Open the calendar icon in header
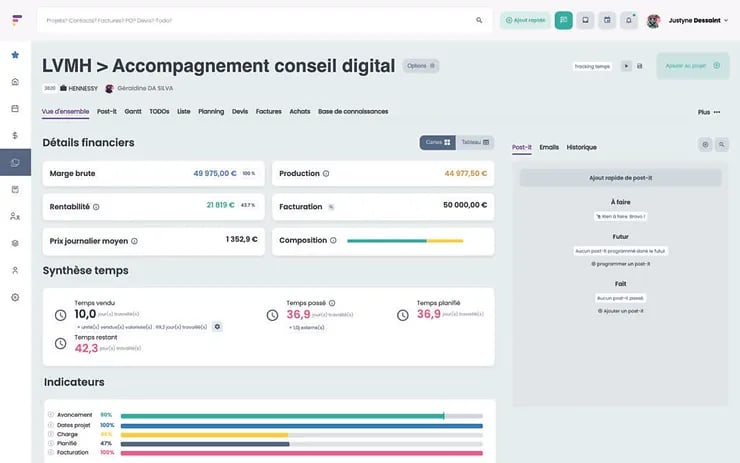The height and width of the screenshot is (463, 740). [x=607, y=20]
